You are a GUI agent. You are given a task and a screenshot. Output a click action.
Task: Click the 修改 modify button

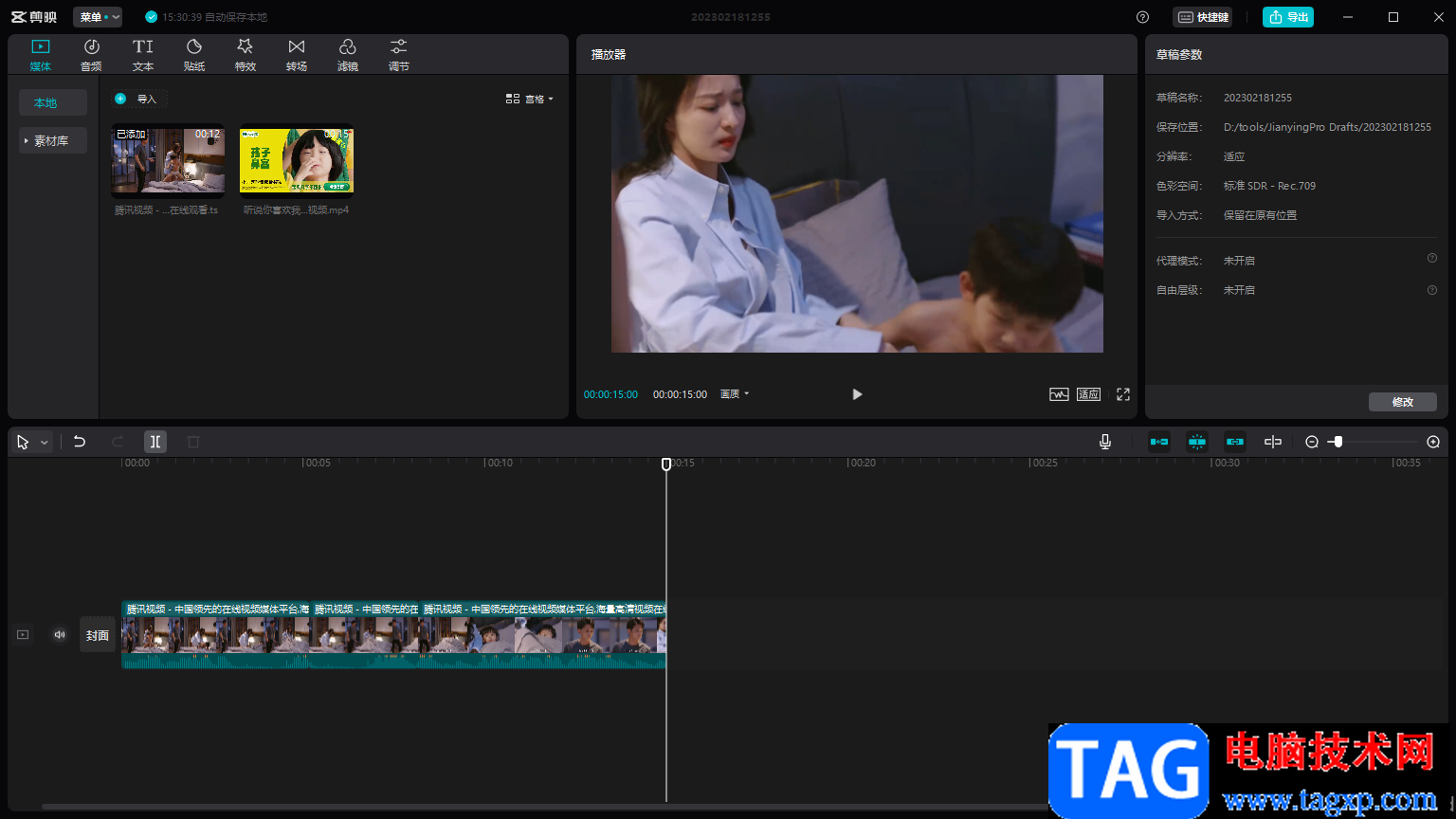(x=1403, y=402)
